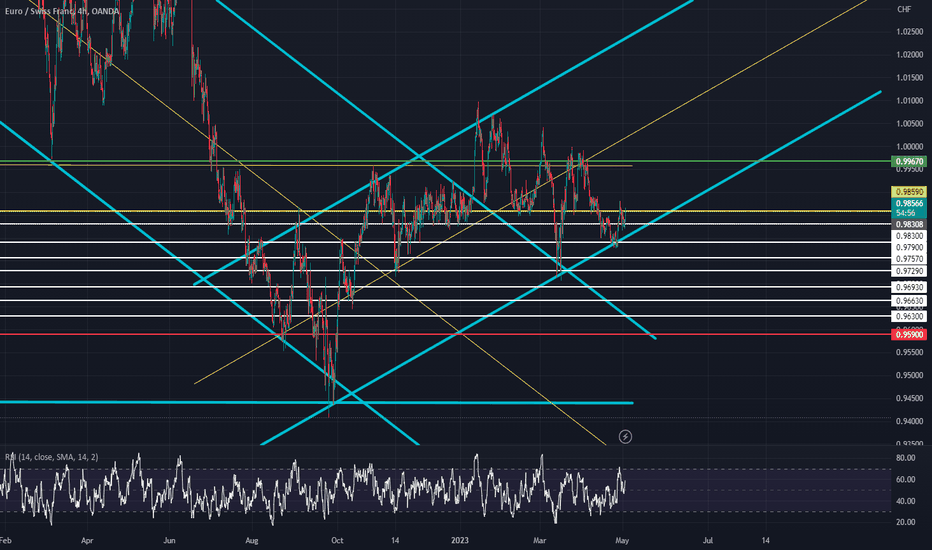Select the yellow 0.98590 price label
Screen dimensions: 932x550
(909, 191)
